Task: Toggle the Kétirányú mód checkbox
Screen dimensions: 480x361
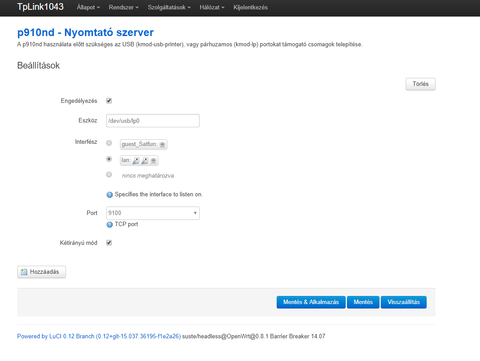Action: point(109,243)
